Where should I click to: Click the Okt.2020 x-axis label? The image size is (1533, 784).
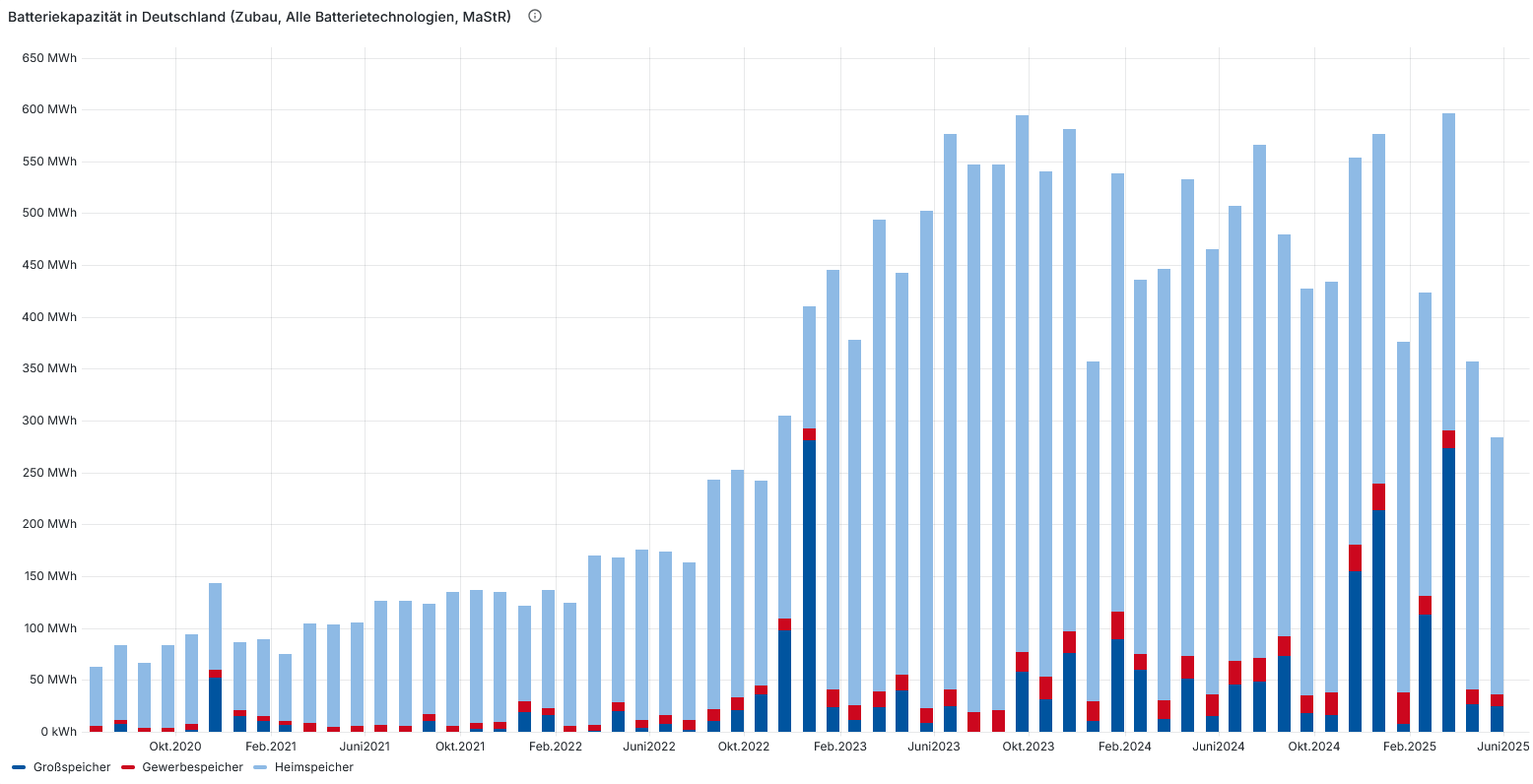click(x=175, y=747)
